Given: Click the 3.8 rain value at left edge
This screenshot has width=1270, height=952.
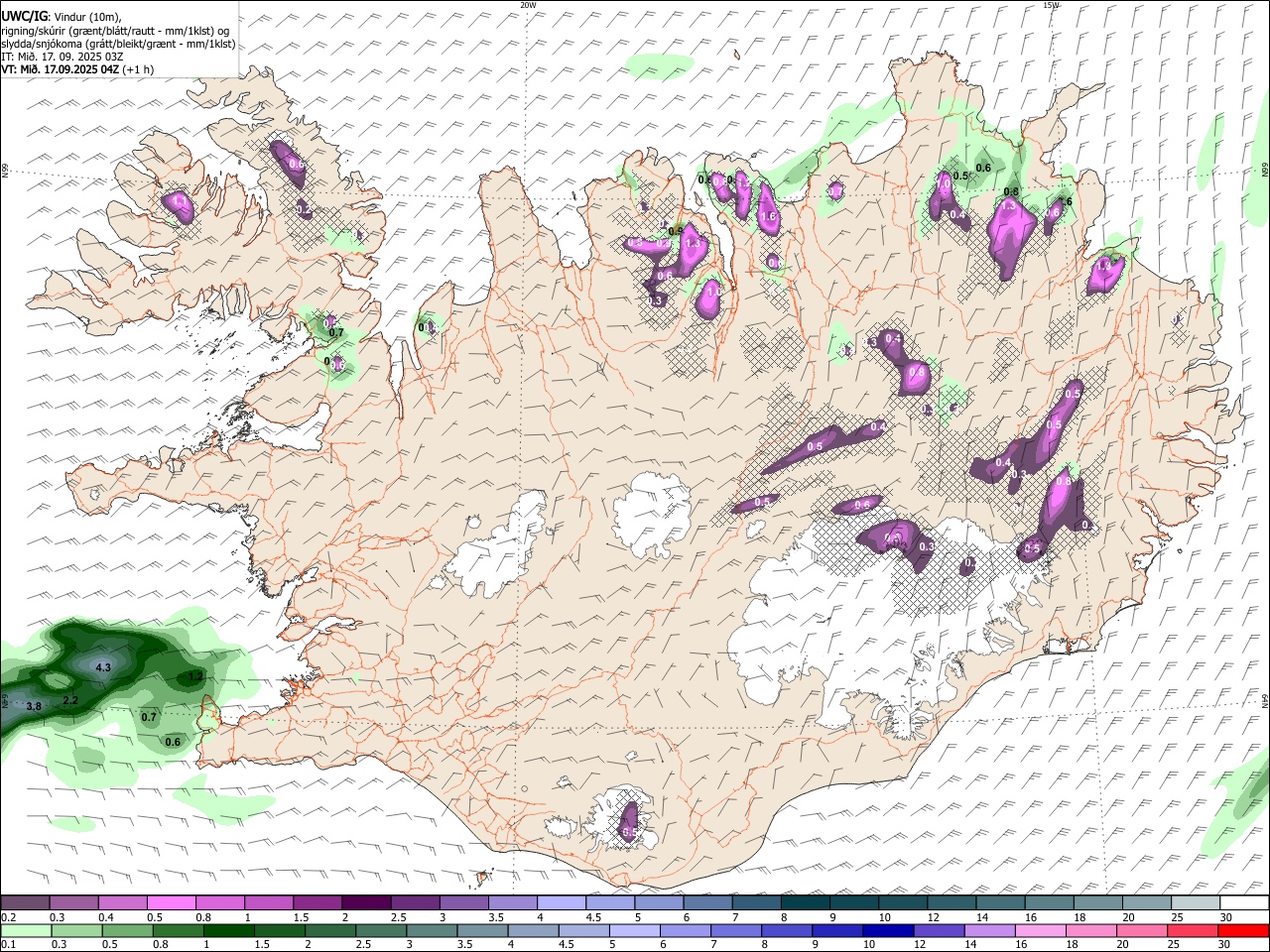Looking at the screenshot, I should pyautogui.click(x=33, y=706).
